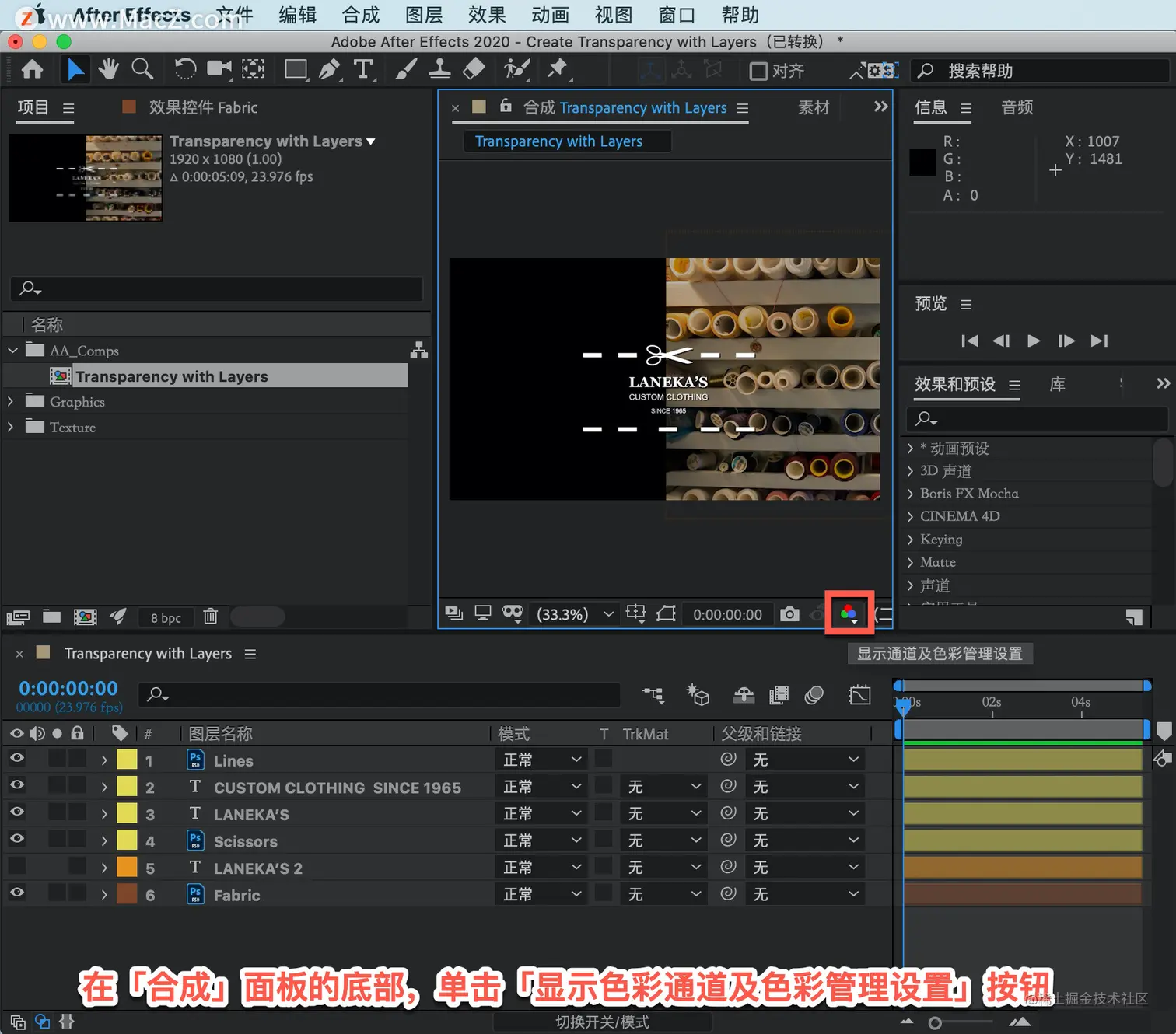Open composition mini-flowchart in timeline

point(653,694)
